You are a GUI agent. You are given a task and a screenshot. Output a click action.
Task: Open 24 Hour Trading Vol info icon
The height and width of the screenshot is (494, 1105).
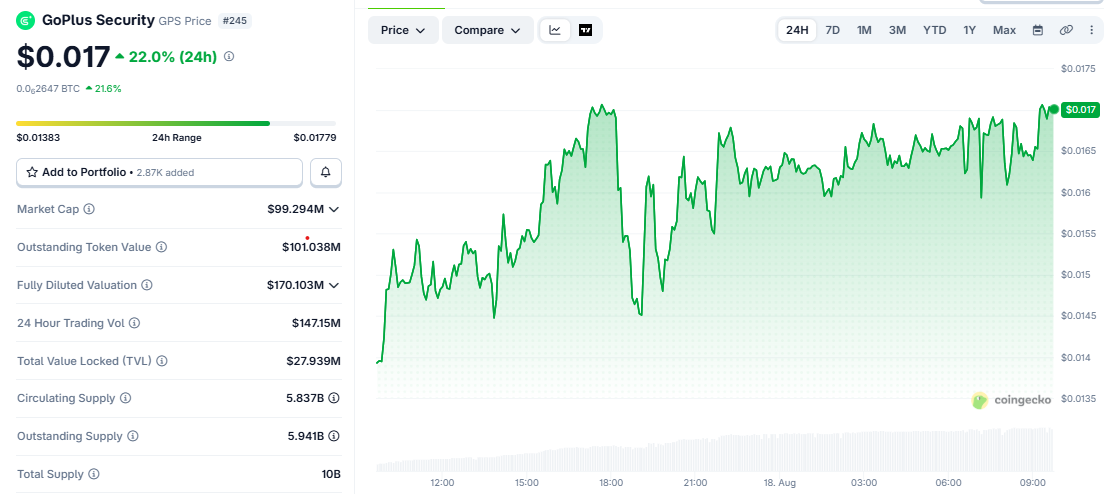[x=134, y=323]
